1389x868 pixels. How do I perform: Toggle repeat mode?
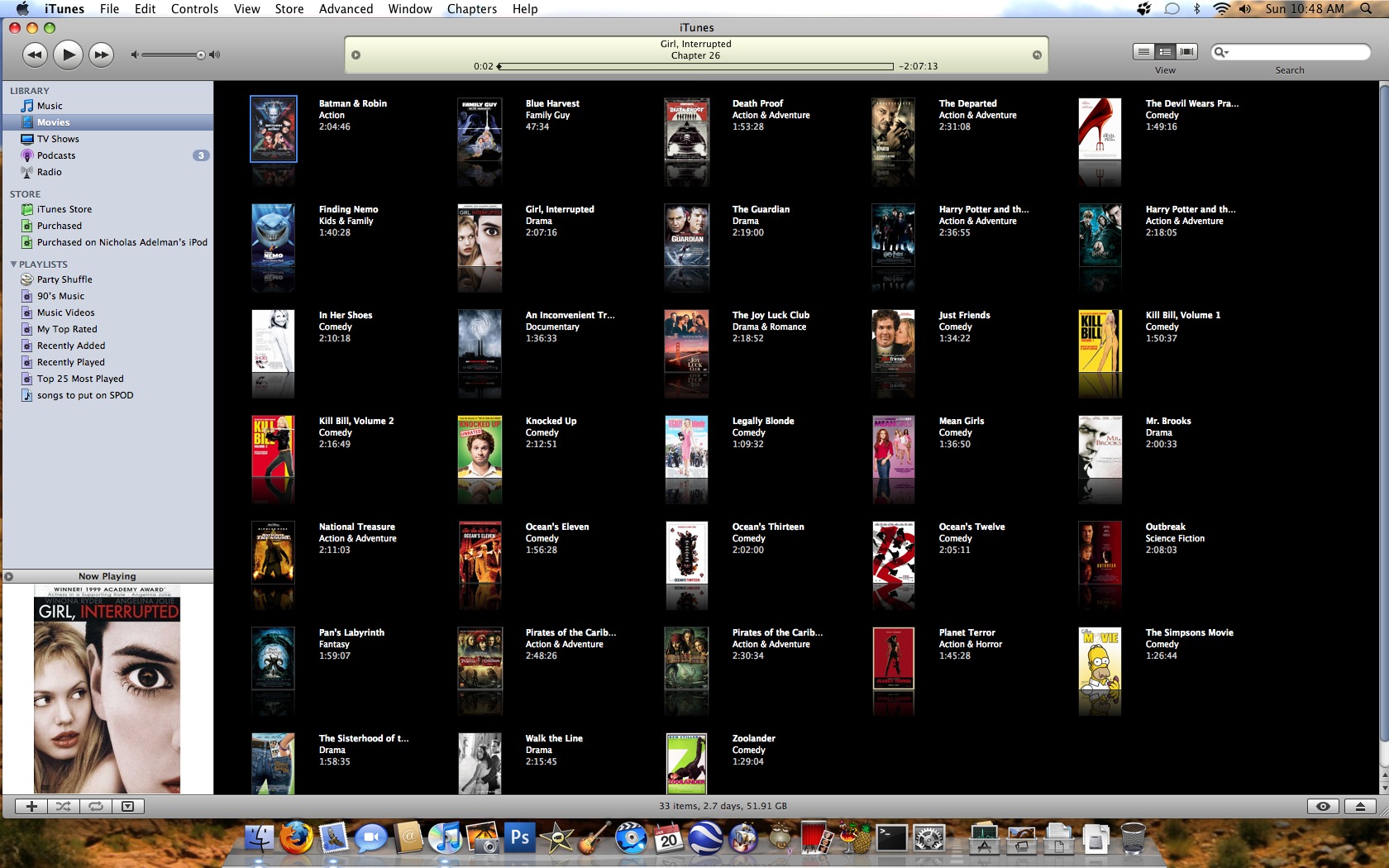coord(96,806)
